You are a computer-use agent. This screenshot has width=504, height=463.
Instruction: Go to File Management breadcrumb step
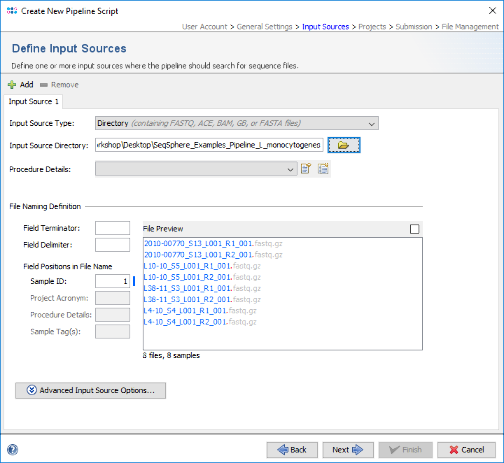pyautogui.click(x=470, y=27)
